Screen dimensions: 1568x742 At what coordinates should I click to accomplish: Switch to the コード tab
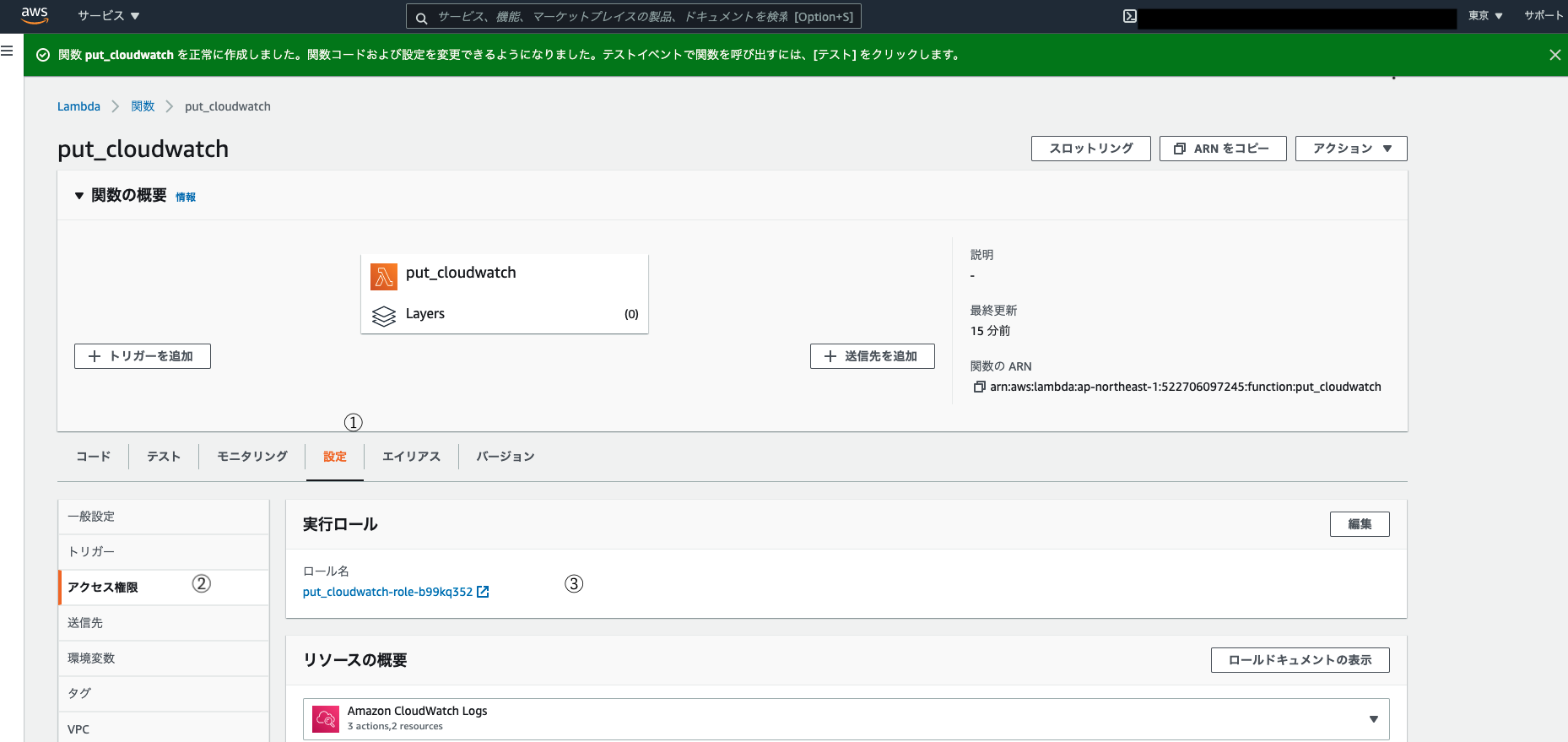click(x=93, y=457)
